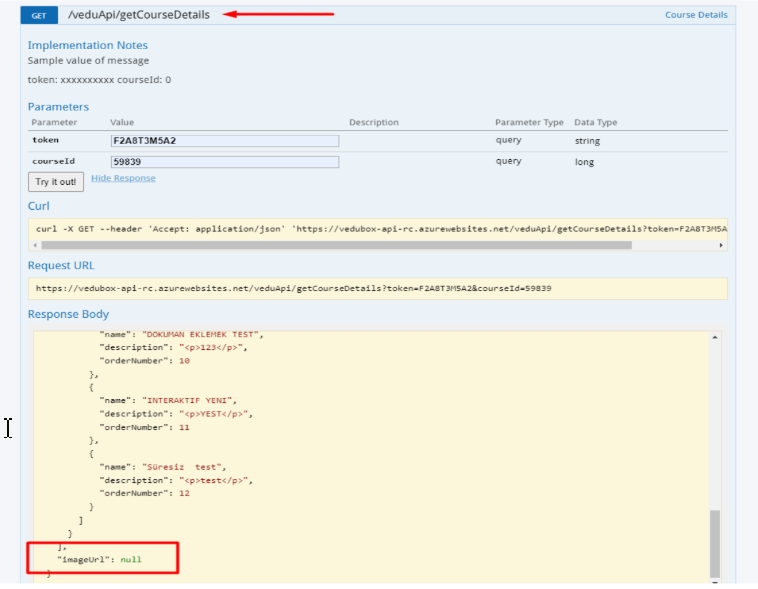This screenshot has width=758, height=589.
Task: Open the Course Details link
Action: pyautogui.click(x=696, y=16)
